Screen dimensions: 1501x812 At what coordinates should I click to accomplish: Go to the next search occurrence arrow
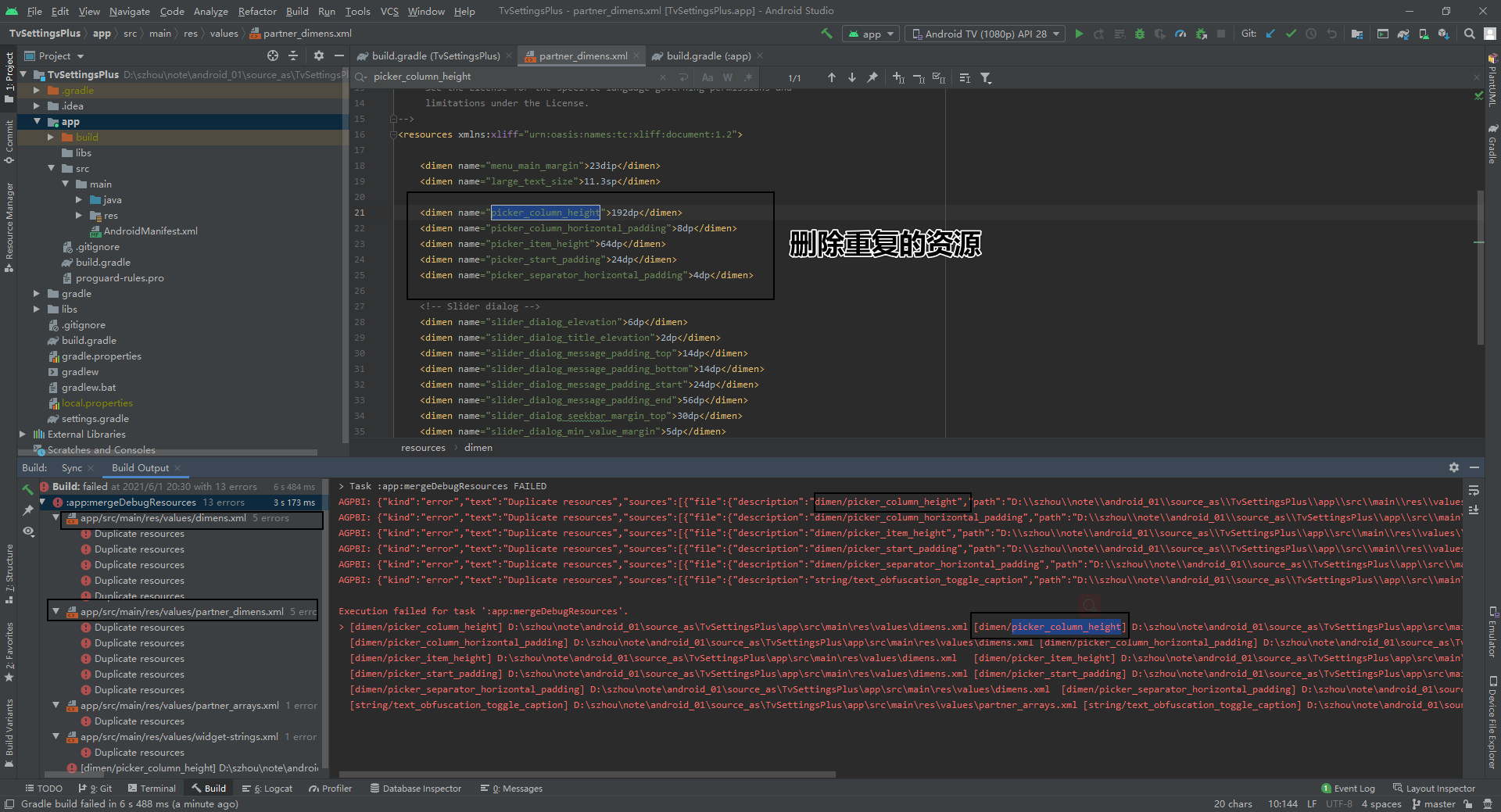pyautogui.click(x=851, y=77)
